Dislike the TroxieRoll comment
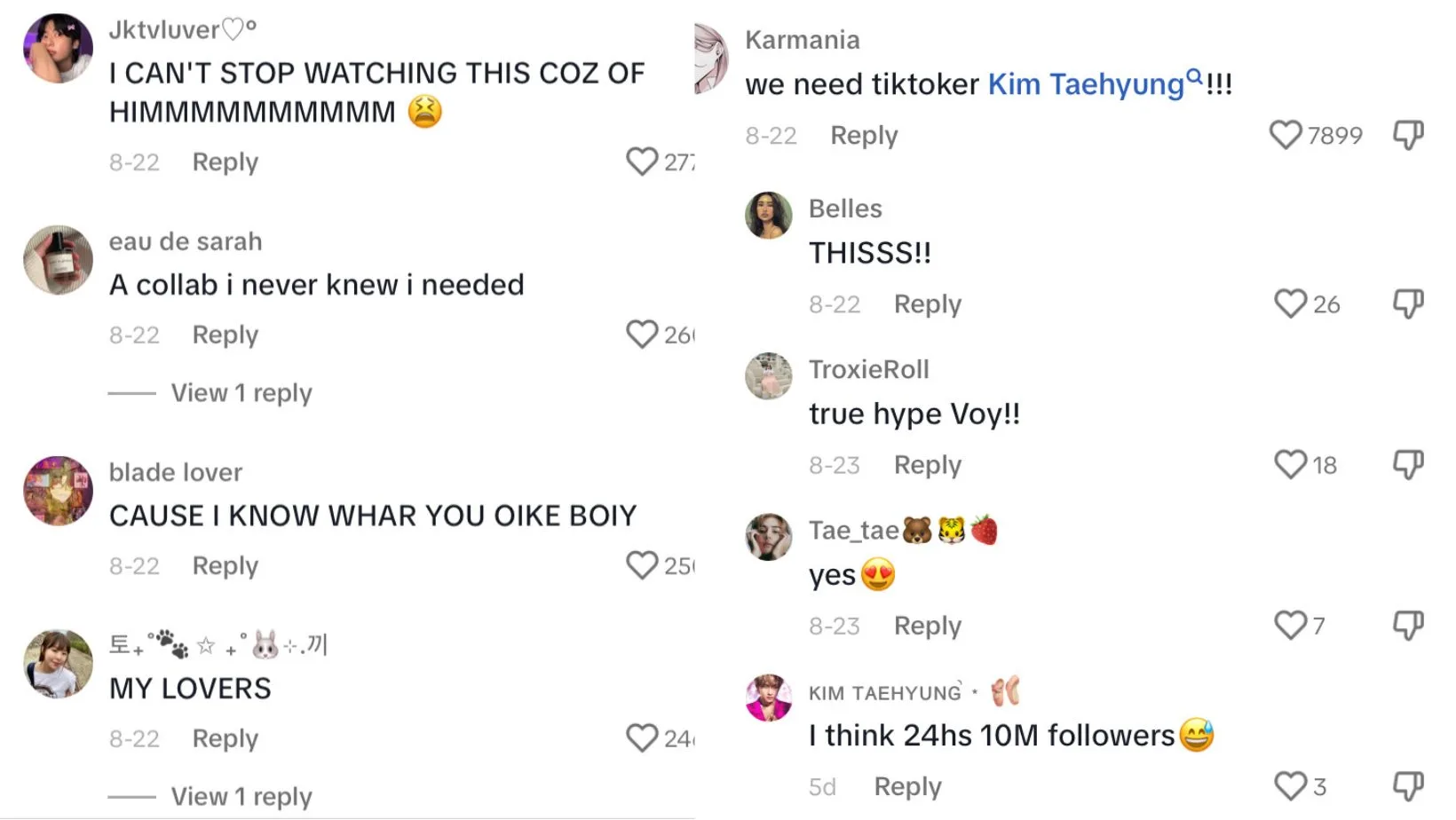Image resolution: width=1456 pixels, height=820 pixels. point(1408,464)
